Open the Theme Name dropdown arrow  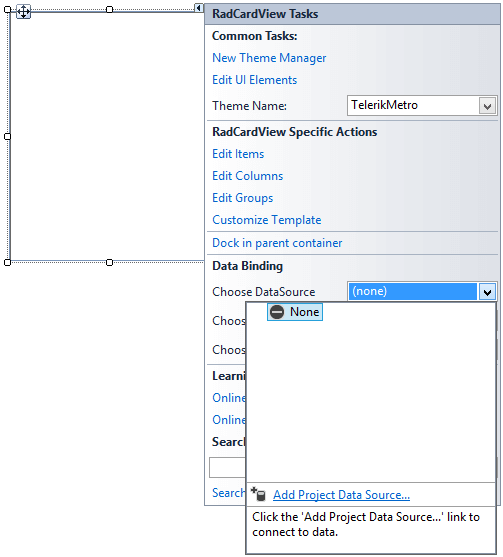[x=487, y=106]
